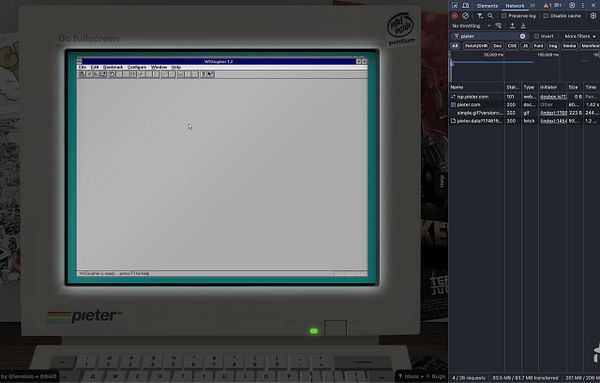Image resolution: width=600 pixels, height=383 pixels.
Task: Click the blue issues counter badge
Action: (x=558, y=5)
